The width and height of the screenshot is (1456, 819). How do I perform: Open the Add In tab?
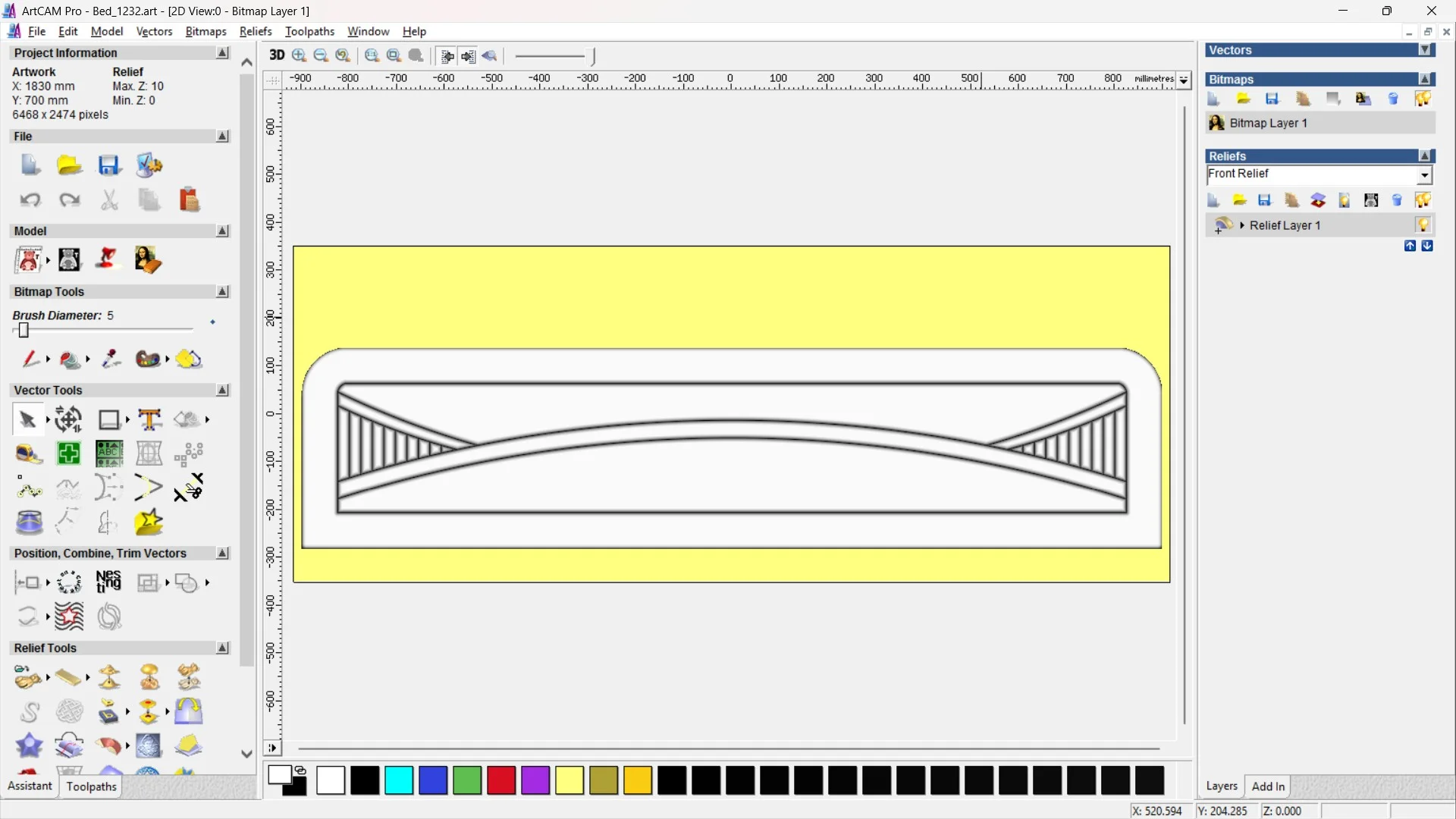pos(1268,786)
